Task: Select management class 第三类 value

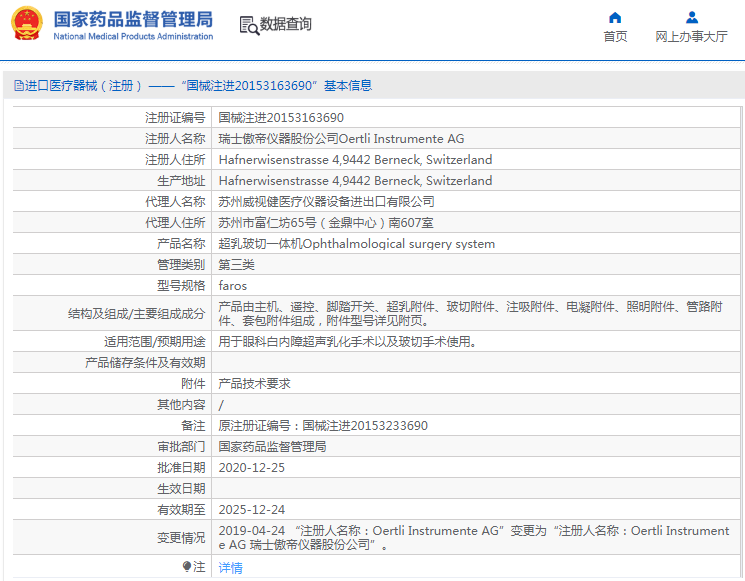Action: pyautogui.click(x=237, y=265)
